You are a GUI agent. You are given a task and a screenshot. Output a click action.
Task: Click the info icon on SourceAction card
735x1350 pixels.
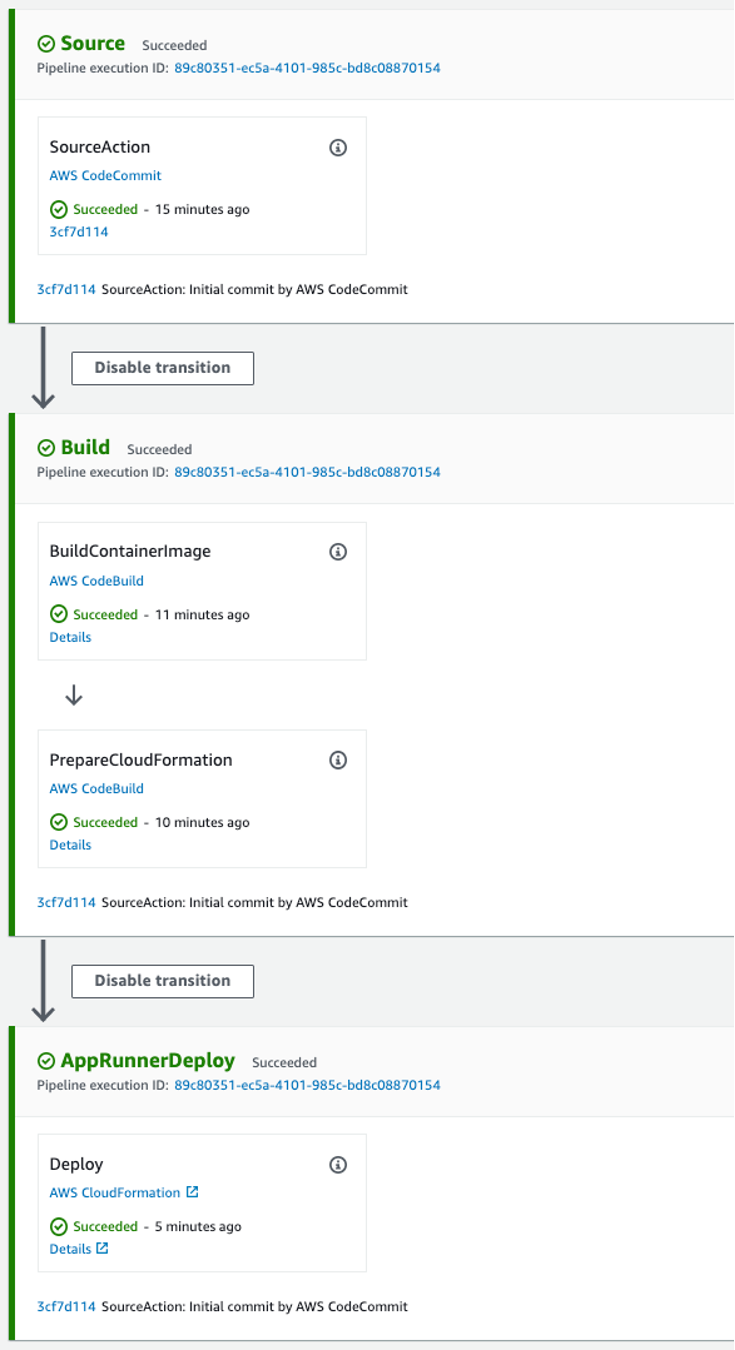[338, 147]
